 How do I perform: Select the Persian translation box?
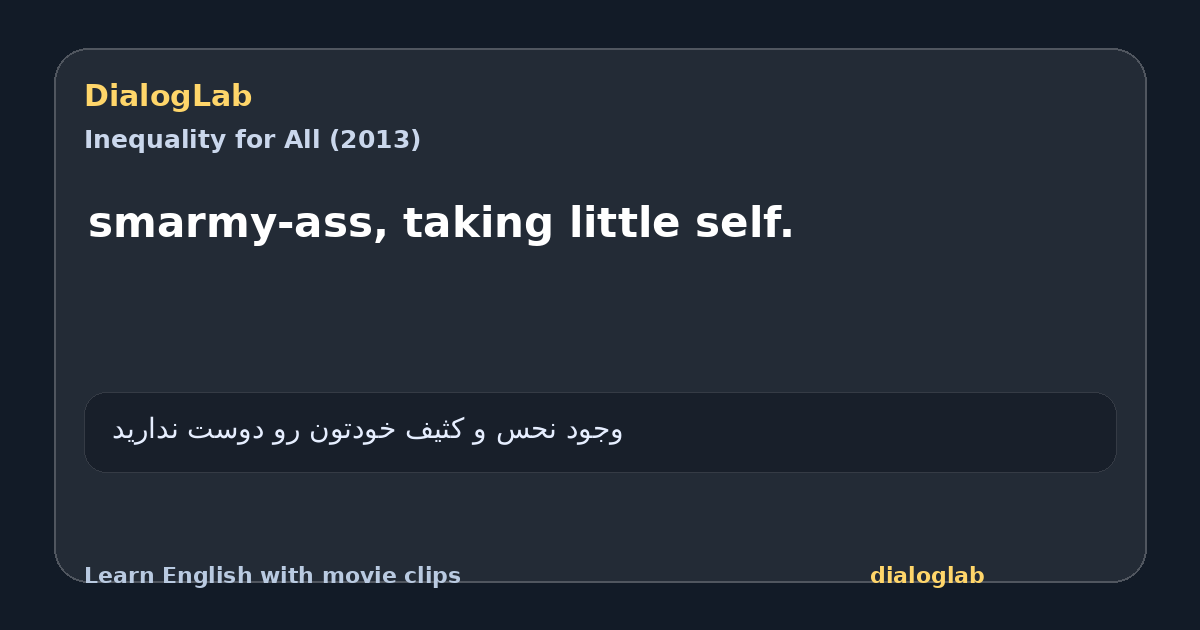pyautogui.click(x=600, y=432)
